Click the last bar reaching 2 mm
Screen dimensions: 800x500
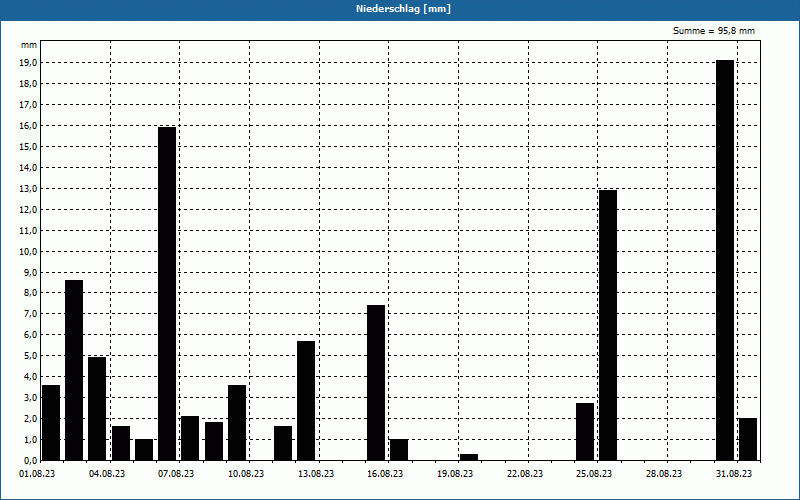748,439
